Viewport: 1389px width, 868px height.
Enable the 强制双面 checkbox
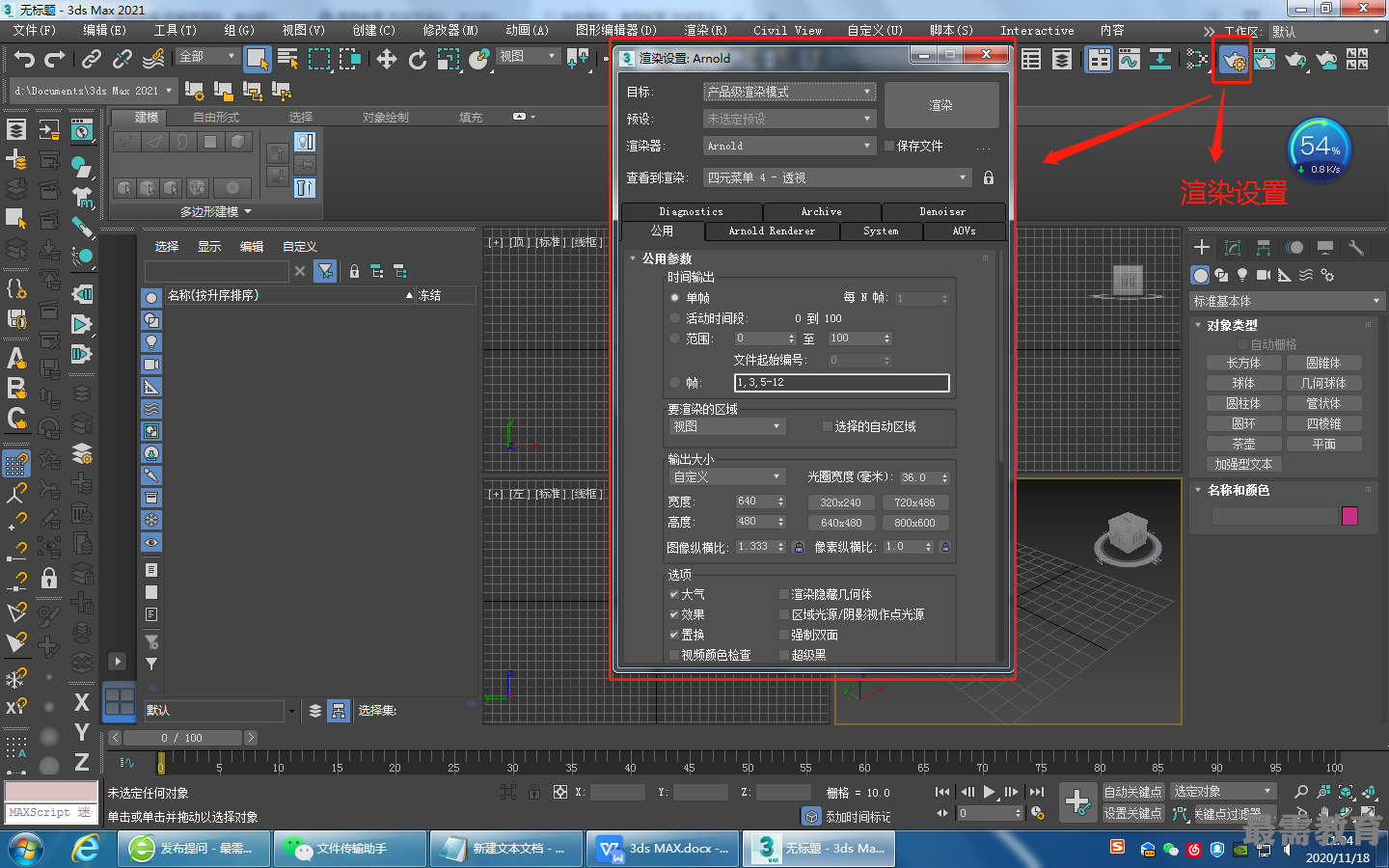click(784, 635)
